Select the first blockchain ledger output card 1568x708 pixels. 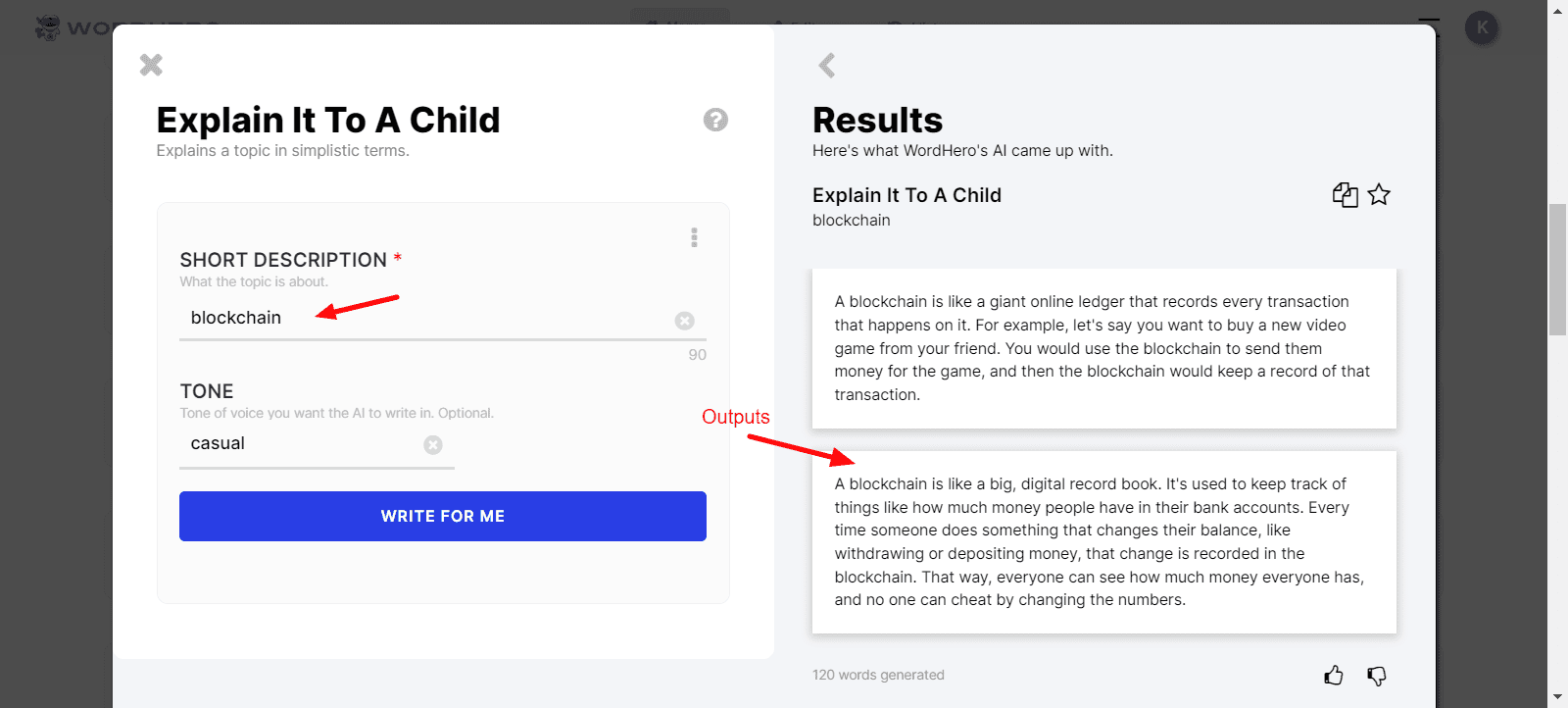click(x=1103, y=348)
